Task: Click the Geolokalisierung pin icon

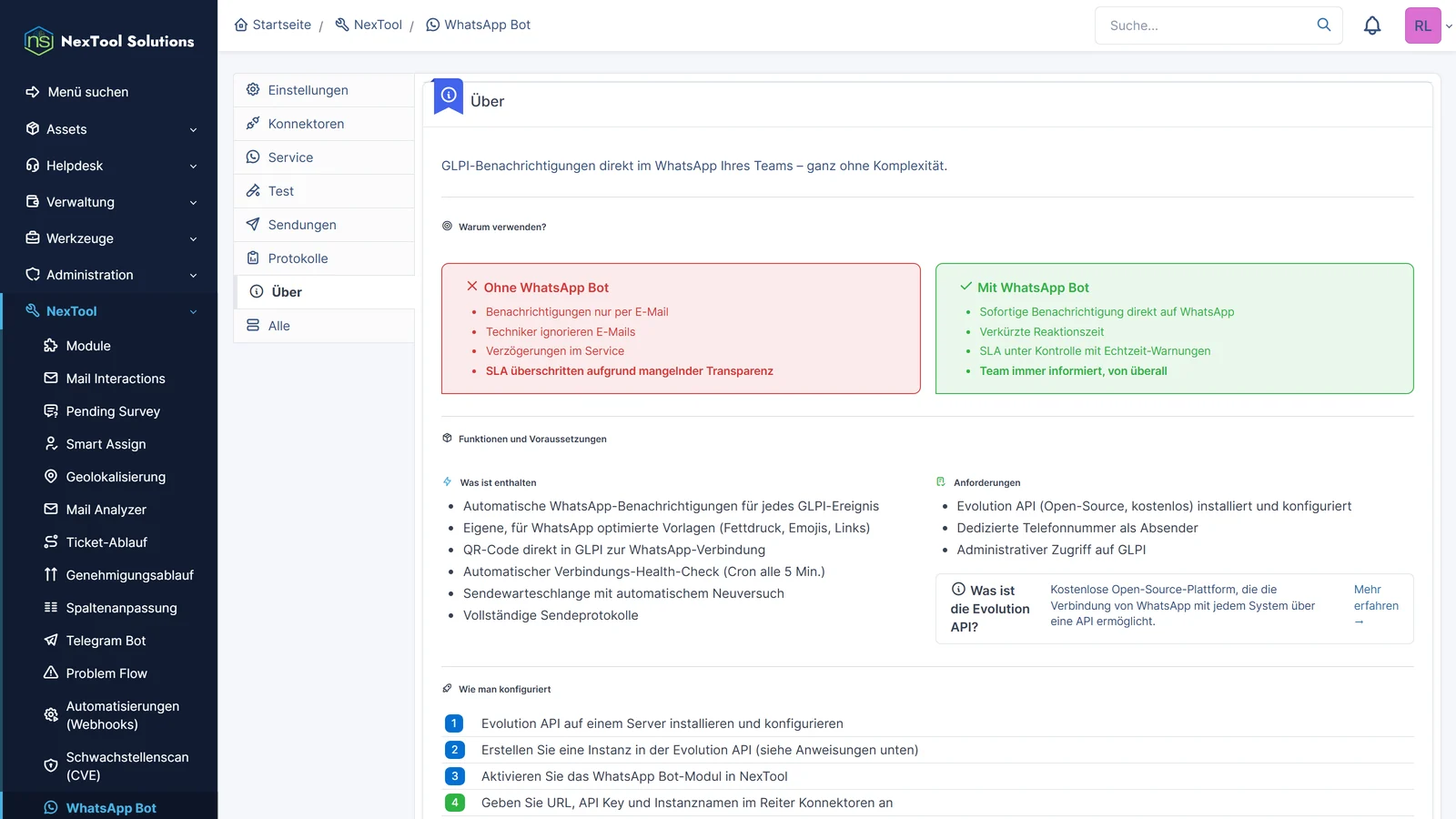Action: pyautogui.click(x=51, y=476)
